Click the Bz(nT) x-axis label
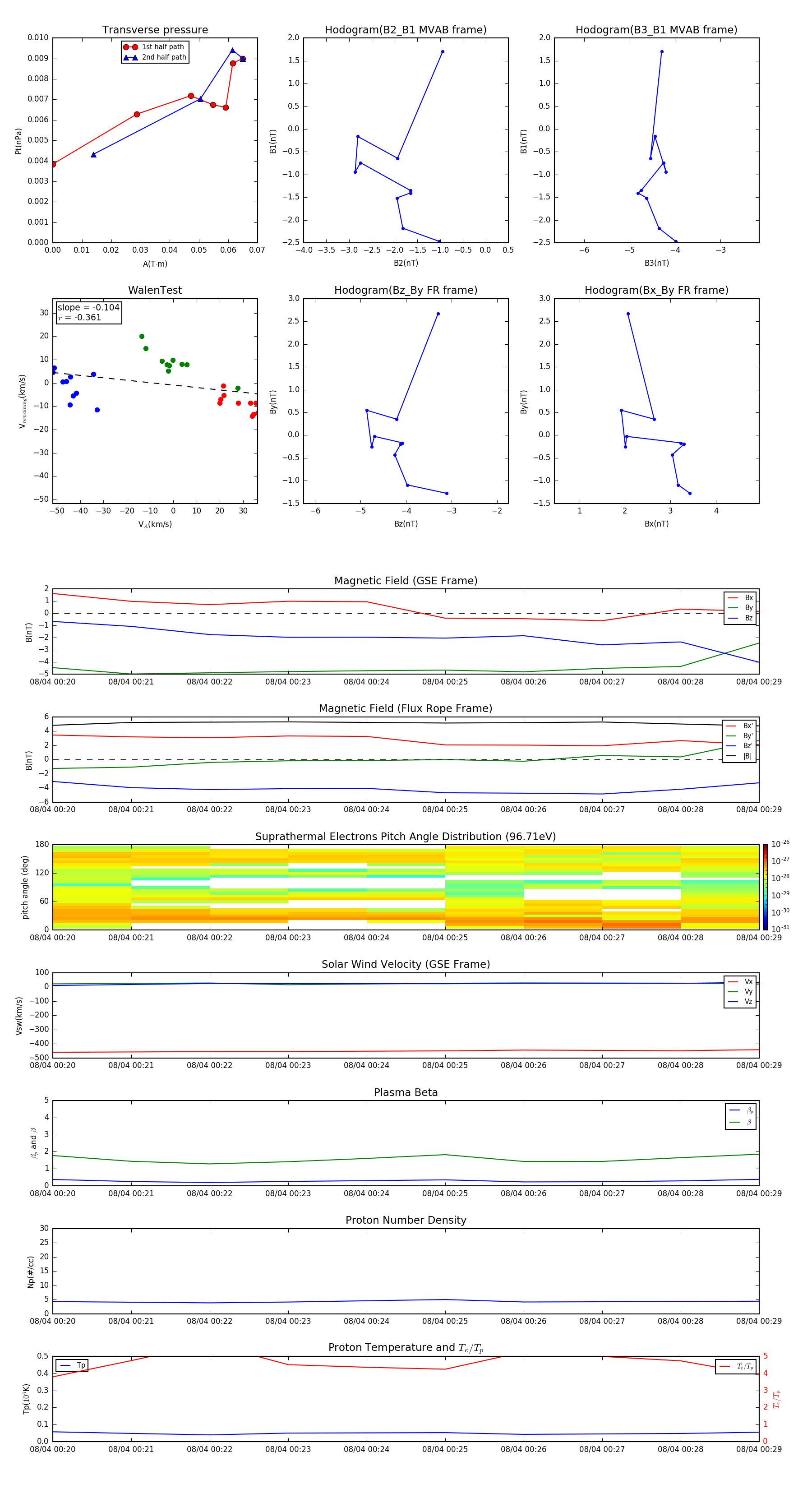This screenshot has height=1489, width=812. point(406,524)
